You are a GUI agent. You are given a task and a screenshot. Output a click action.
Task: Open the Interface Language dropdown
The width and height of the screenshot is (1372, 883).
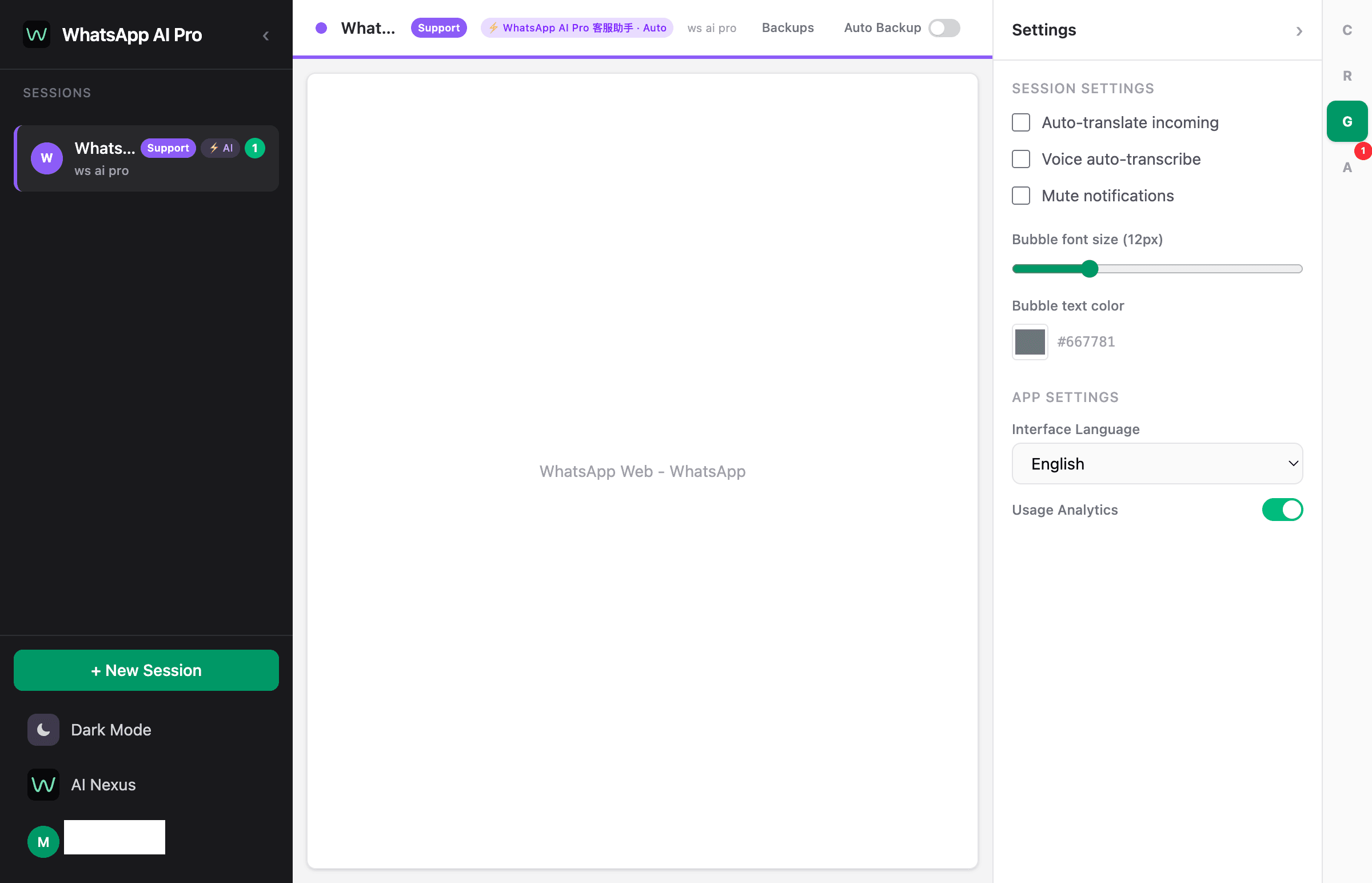click(x=1156, y=463)
